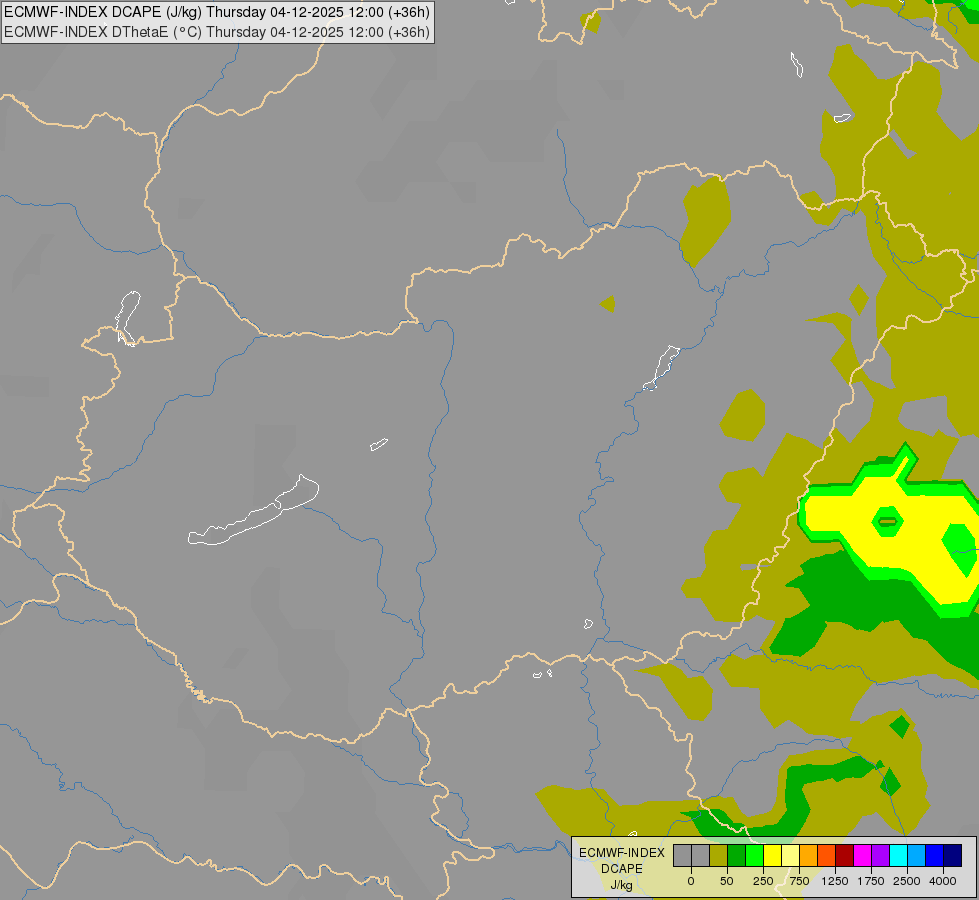Screen dimensions: 979x900
Task: Click 'ECMWF-INDEX' text in the legend box
Action: (x=622, y=853)
